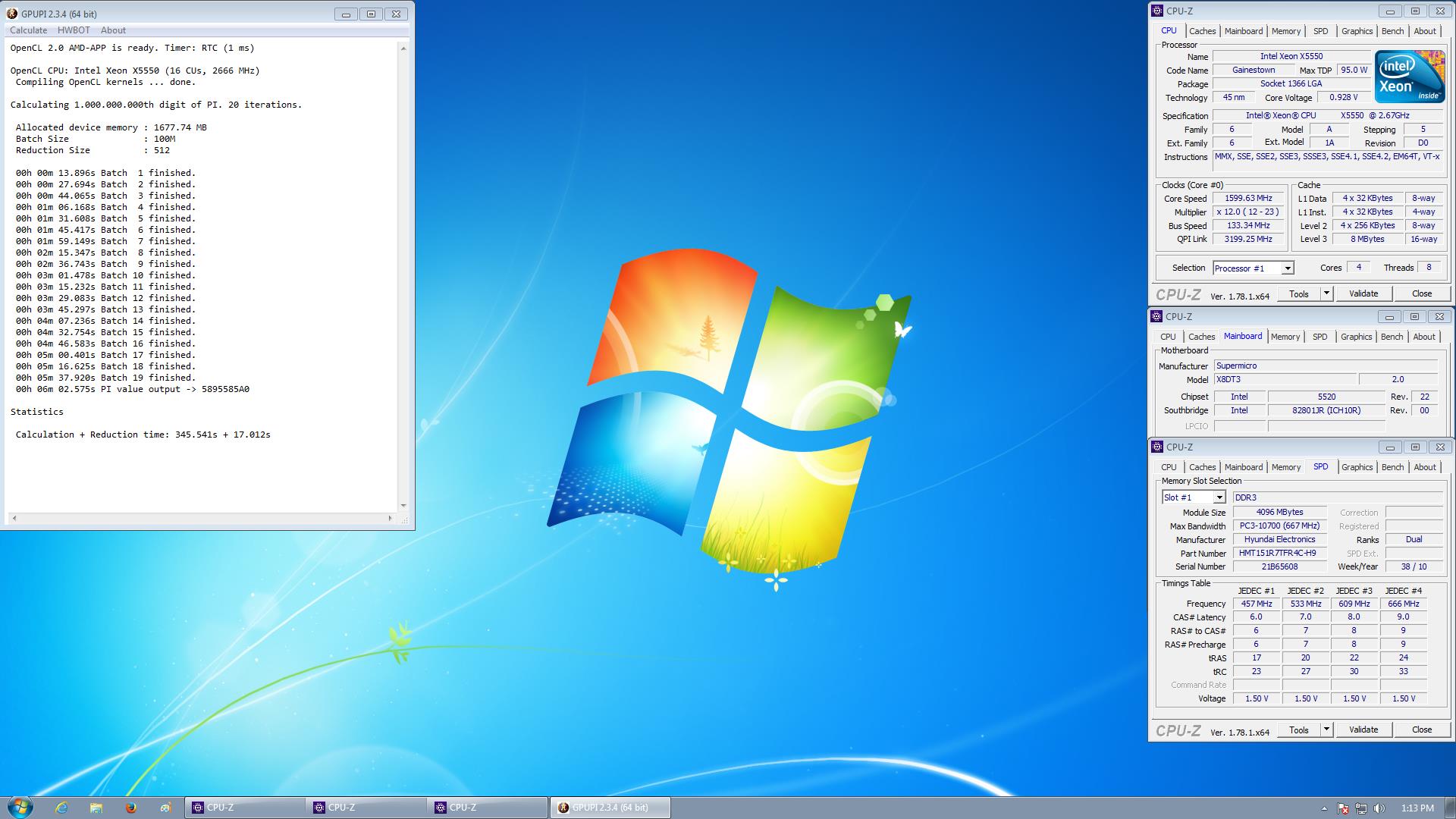The height and width of the screenshot is (819, 1456).
Task: Click the SPD CPU-Z window title icon
Action: point(1157,447)
